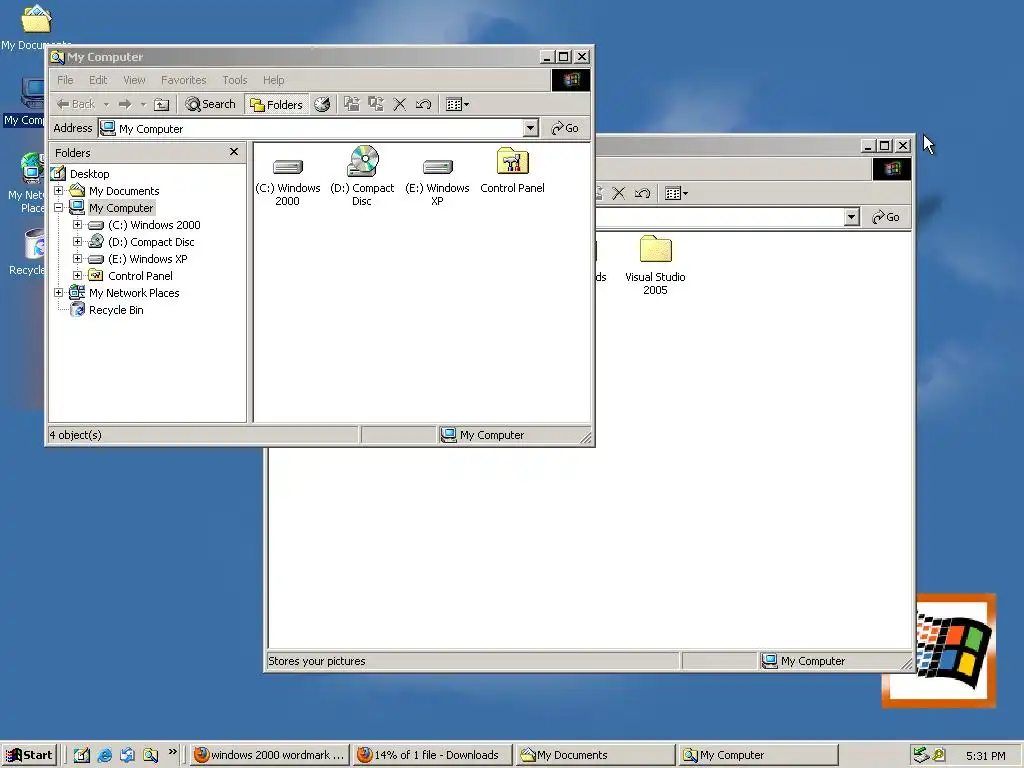Switch to 'windows 2000 wordmark' taskbar button
Screen dimensions: 1024x768
click(270, 755)
